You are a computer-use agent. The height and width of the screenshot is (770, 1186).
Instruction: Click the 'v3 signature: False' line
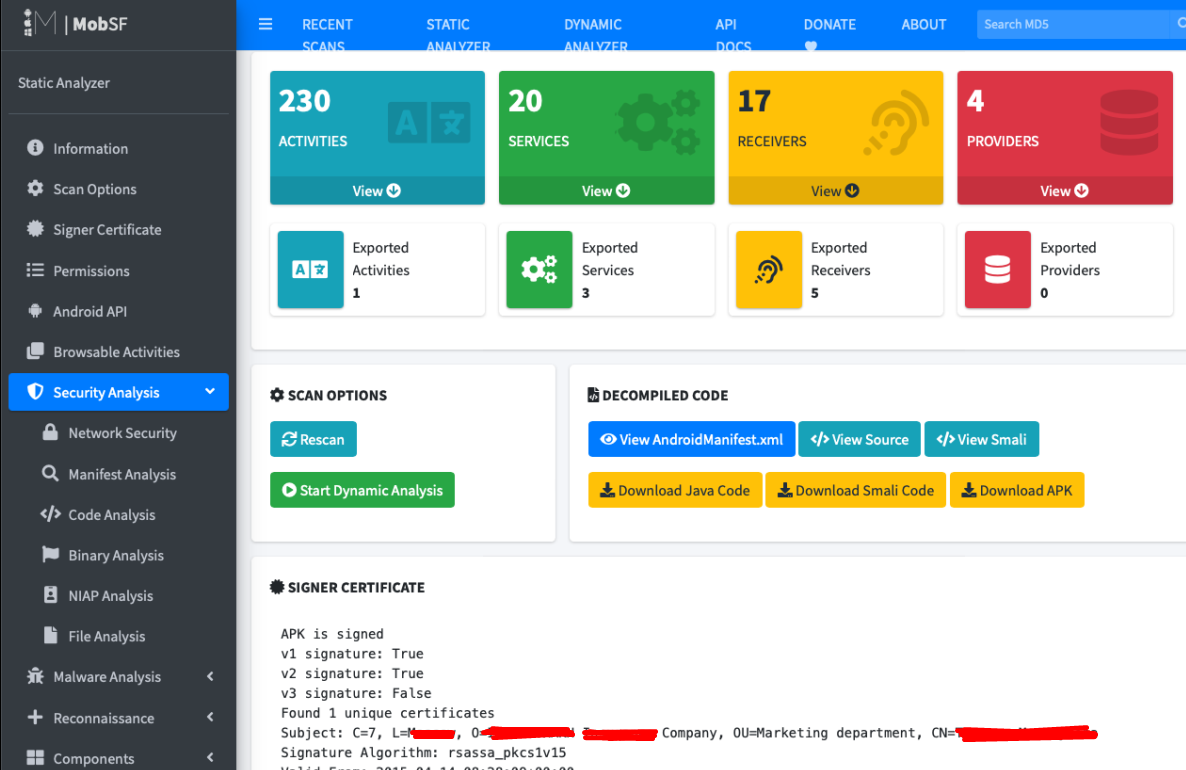point(355,693)
